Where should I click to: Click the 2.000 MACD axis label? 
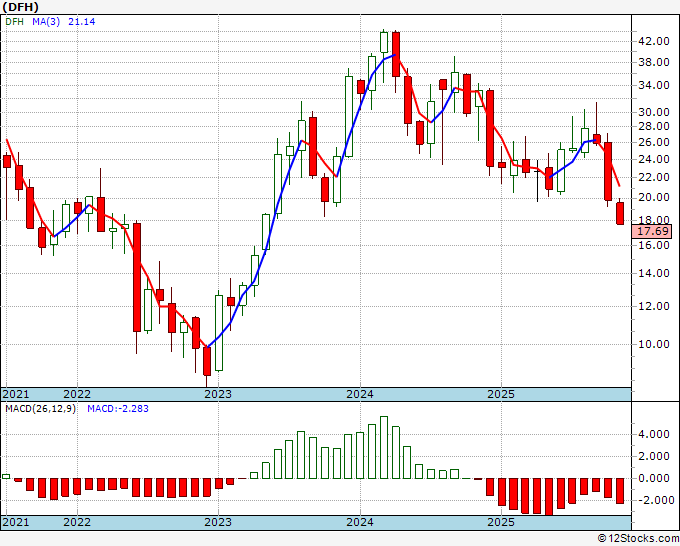(654, 456)
